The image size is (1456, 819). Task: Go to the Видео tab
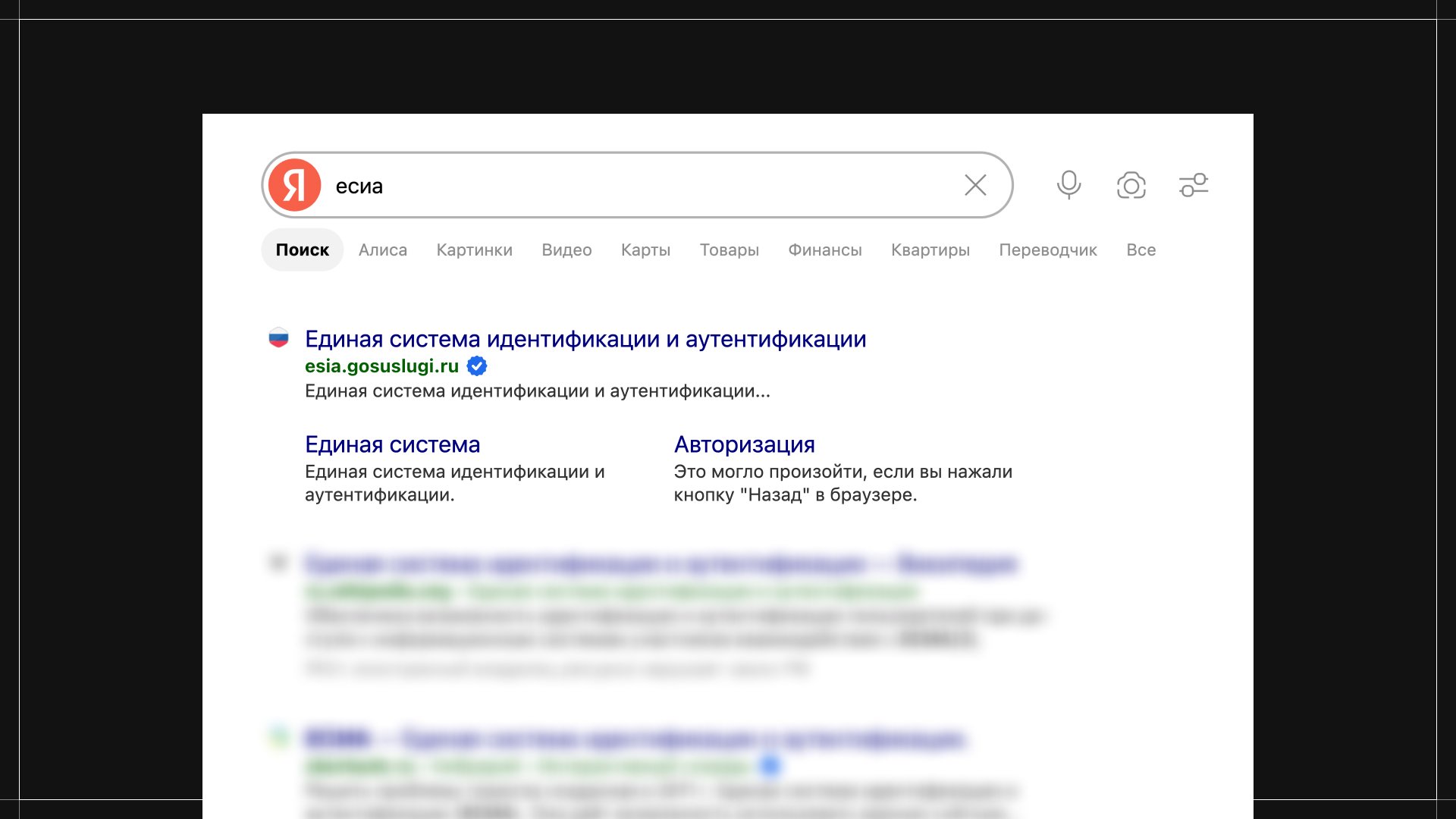(x=566, y=249)
